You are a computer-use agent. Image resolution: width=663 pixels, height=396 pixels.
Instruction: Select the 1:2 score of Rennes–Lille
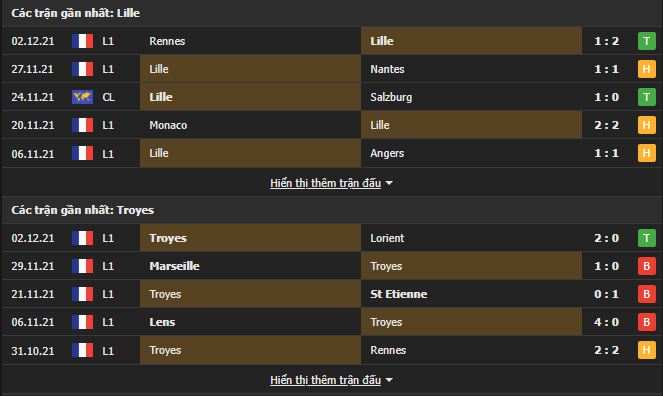pos(606,41)
